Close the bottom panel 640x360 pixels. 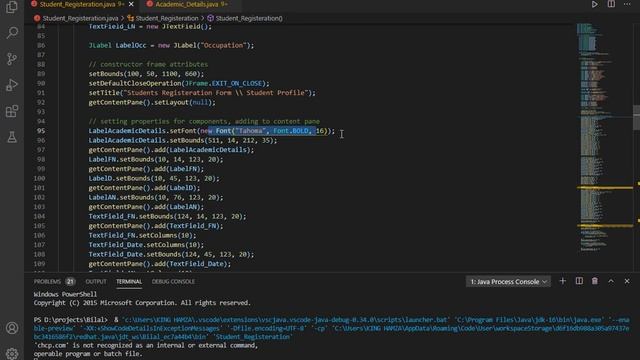click(x=627, y=281)
